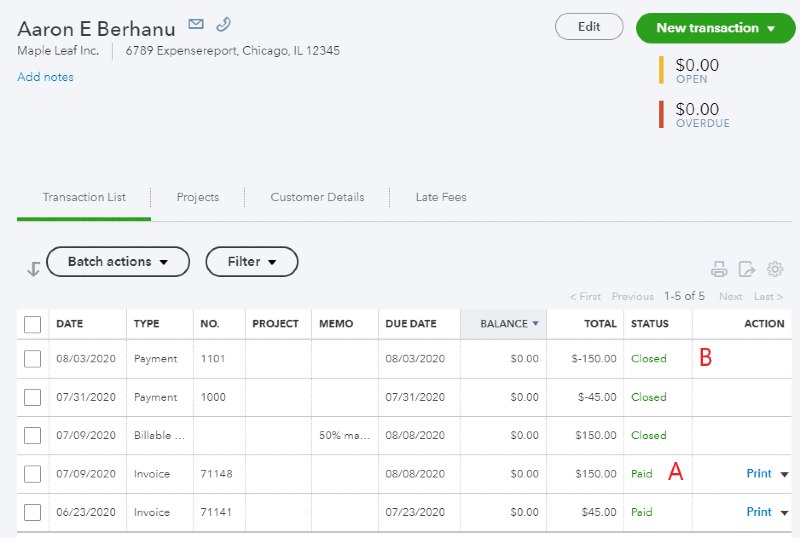Sort by the Project column header
Image resolution: width=800 pixels, height=538 pixels.
pyautogui.click(x=275, y=324)
